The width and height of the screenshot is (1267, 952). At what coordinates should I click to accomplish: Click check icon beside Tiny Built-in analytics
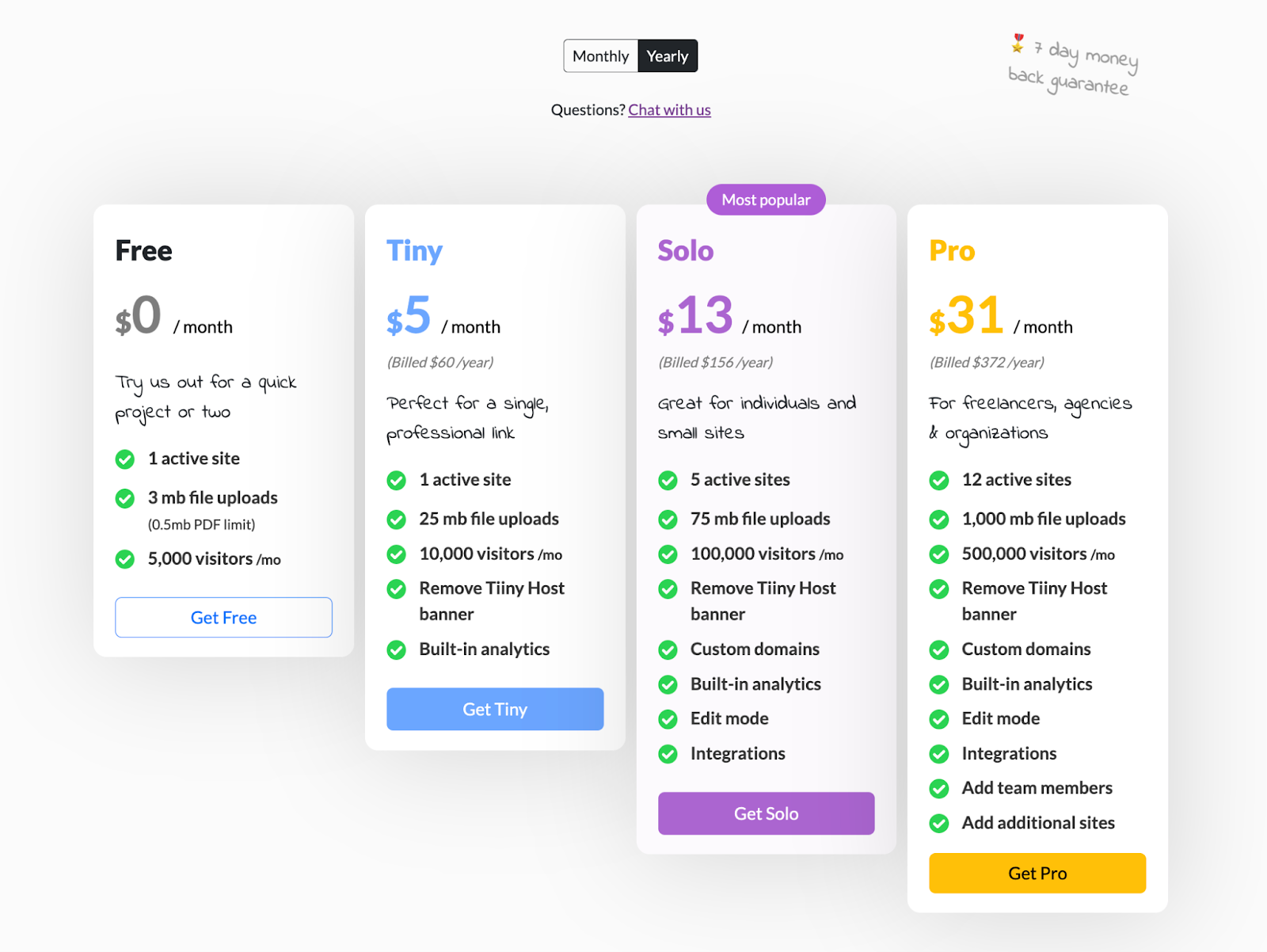coord(397,650)
